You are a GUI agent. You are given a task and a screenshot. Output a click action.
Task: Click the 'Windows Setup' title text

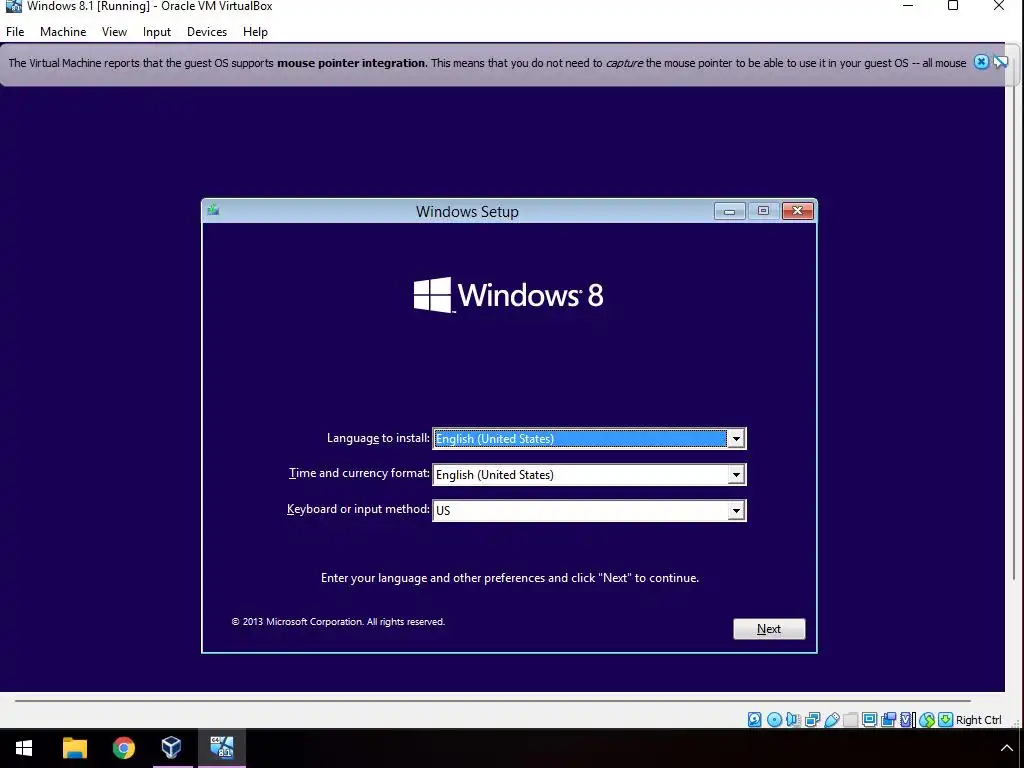tap(467, 212)
